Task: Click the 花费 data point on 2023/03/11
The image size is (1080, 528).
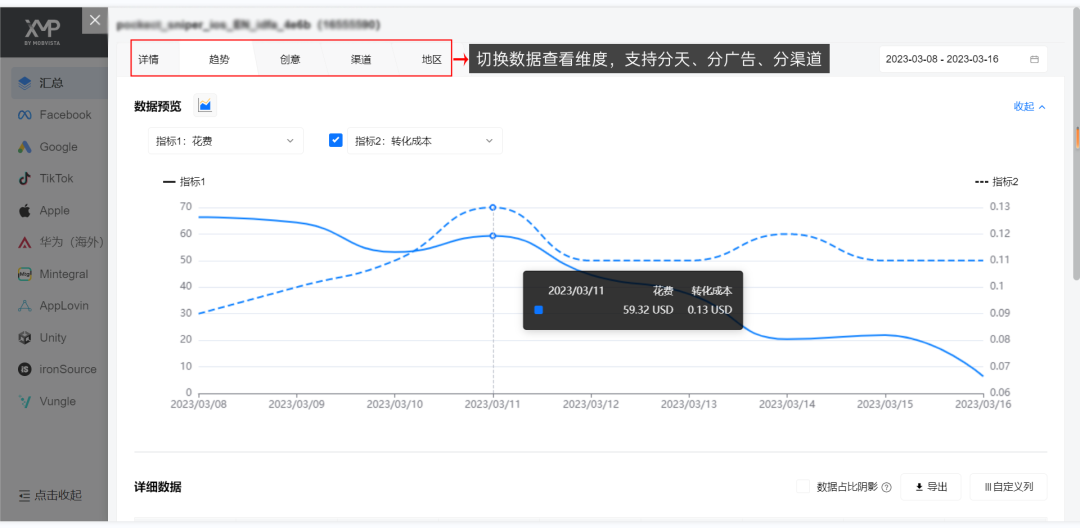Action: [492, 235]
